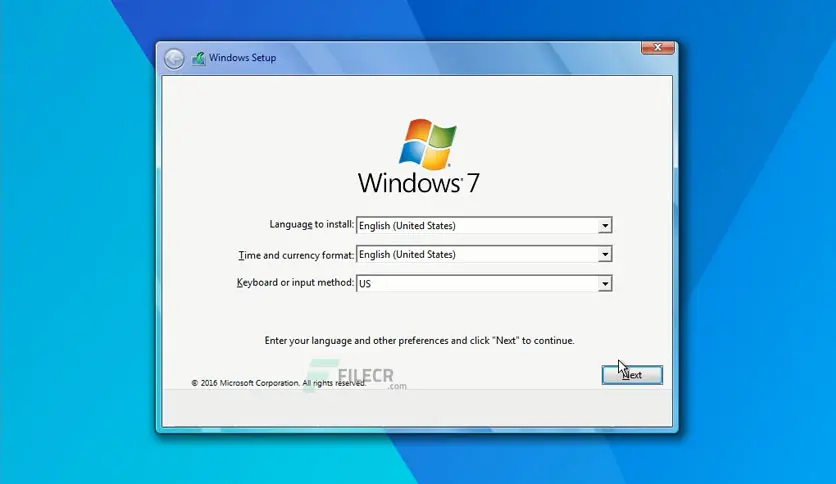Click the "Keyboard or input method" label

(x=295, y=283)
